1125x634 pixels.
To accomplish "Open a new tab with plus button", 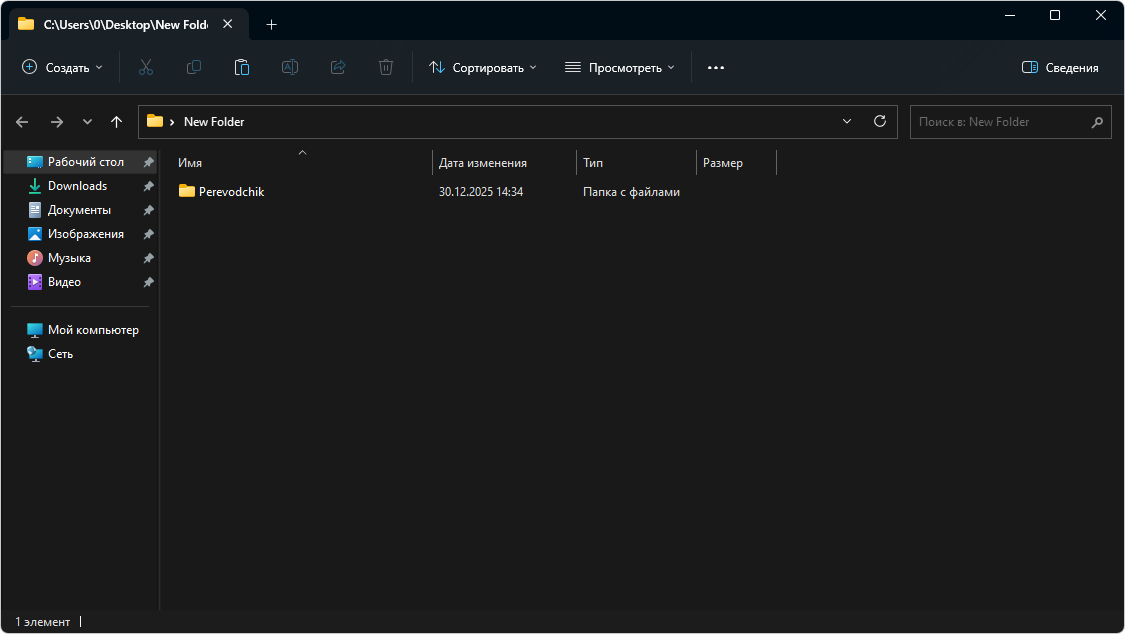I will point(271,24).
